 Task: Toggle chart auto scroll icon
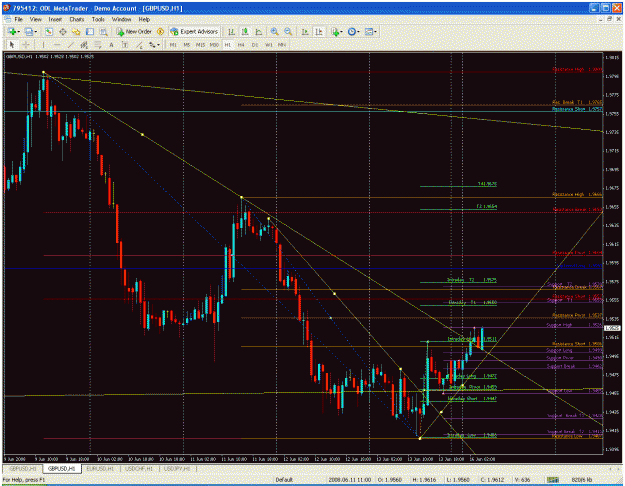(305, 31)
